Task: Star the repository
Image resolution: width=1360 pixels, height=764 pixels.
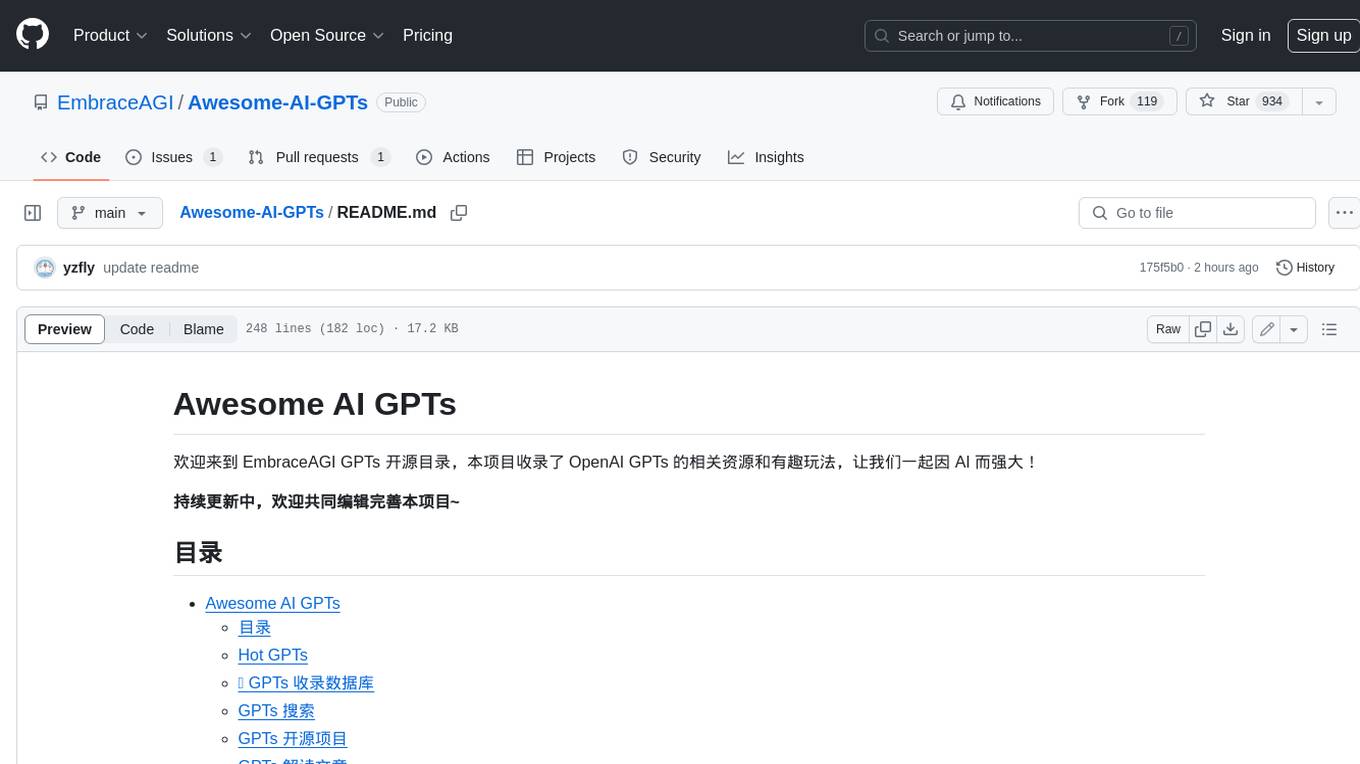Action: (x=1243, y=102)
